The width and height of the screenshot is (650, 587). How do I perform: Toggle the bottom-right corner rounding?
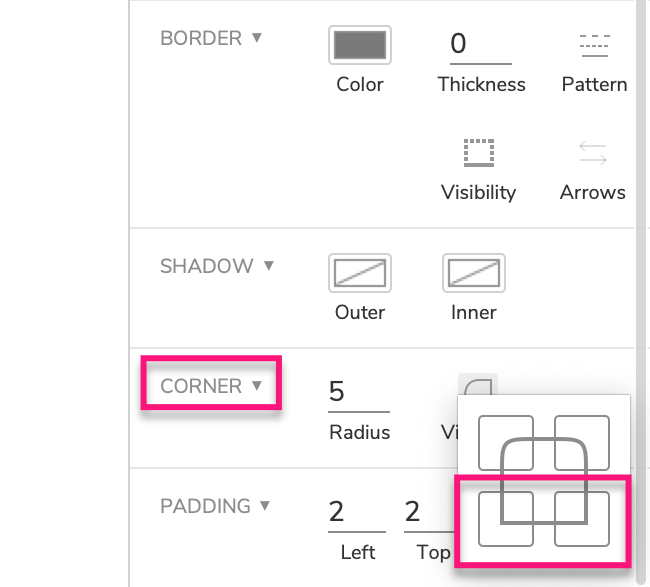click(582, 518)
